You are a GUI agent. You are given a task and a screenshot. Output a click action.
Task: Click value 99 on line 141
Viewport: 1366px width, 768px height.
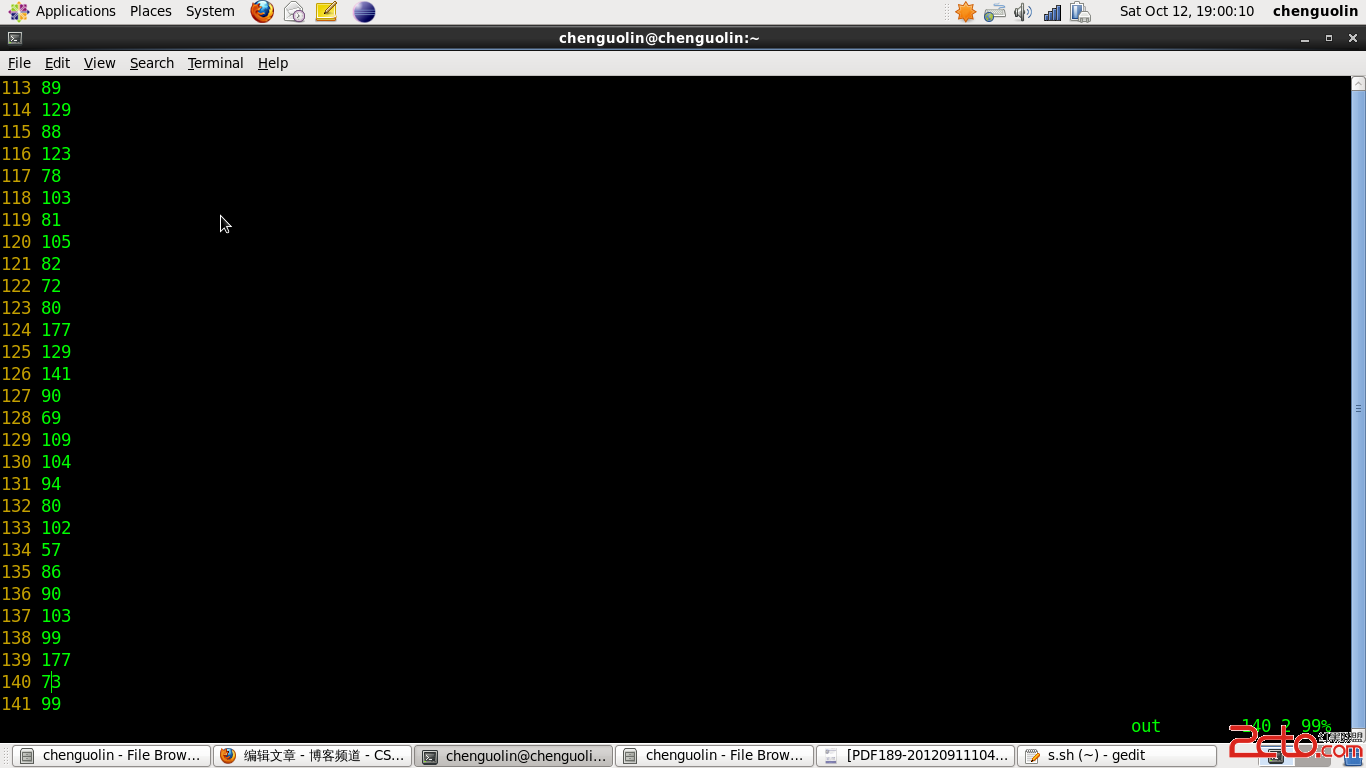click(x=51, y=704)
